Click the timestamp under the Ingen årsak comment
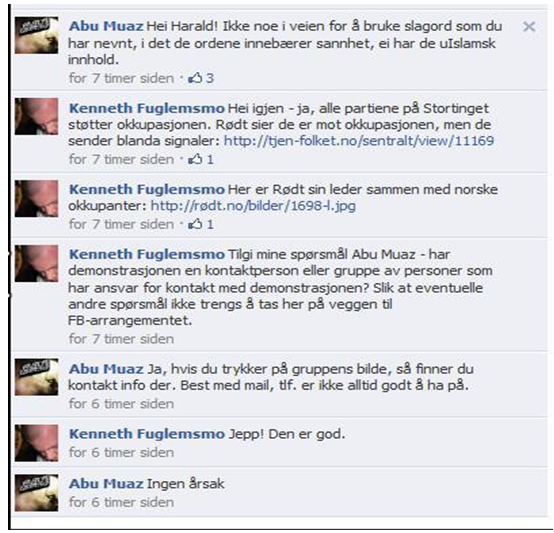554x533 pixels. coord(121,502)
